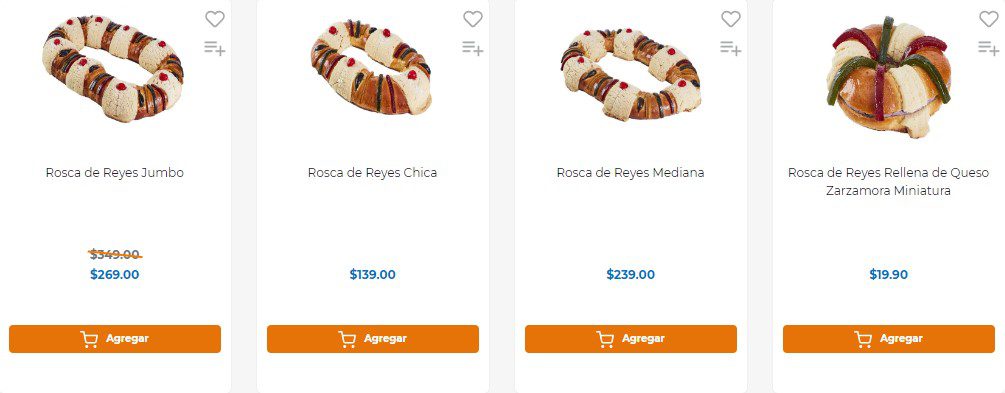Open the Rosca de Reyes Jumbo title link
The width and height of the screenshot is (1005, 393).
pyautogui.click(x=115, y=172)
